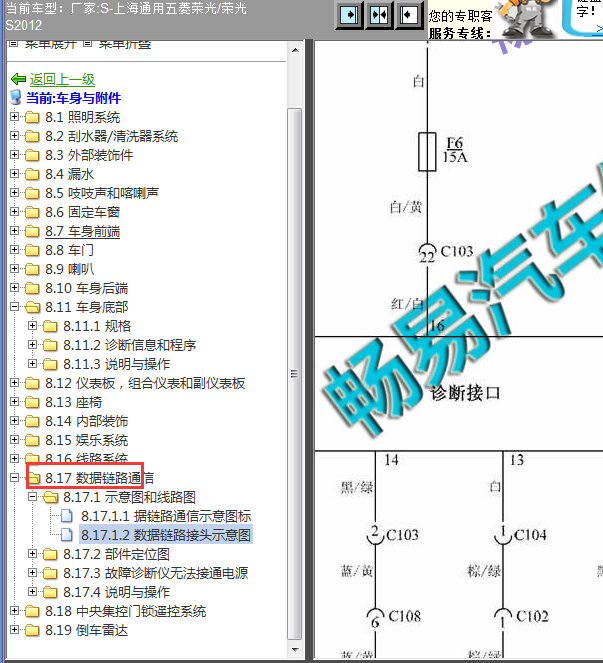Select 8.17.3 故障诊断仪无法接通电源
The width and height of the screenshot is (603, 663).
click(155, 573)
